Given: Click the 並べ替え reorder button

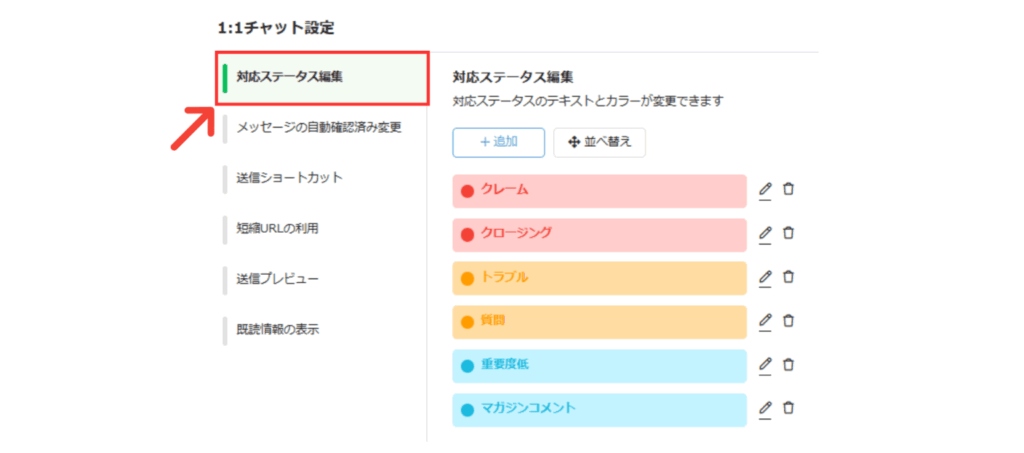Looking at the screenshot, I should pos(600,143).
